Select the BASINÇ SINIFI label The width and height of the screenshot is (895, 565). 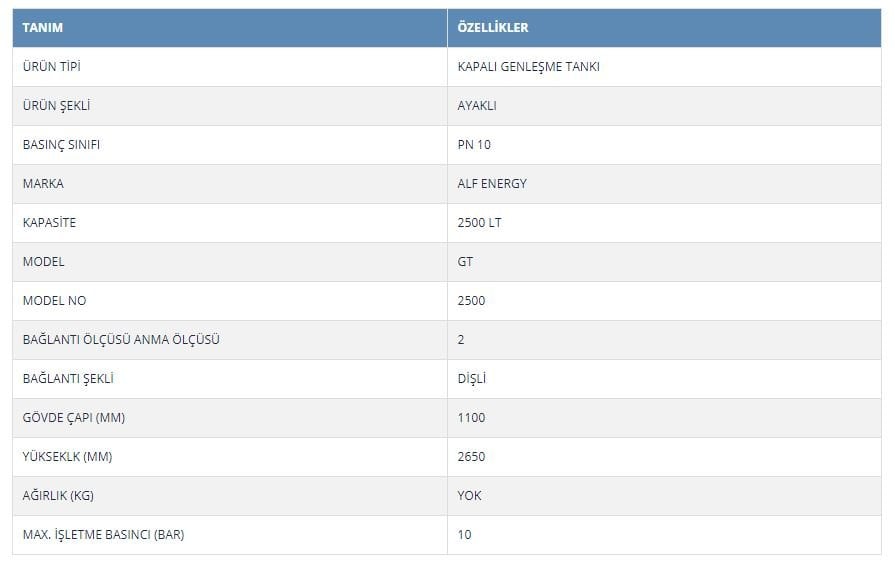click(61, 145)
